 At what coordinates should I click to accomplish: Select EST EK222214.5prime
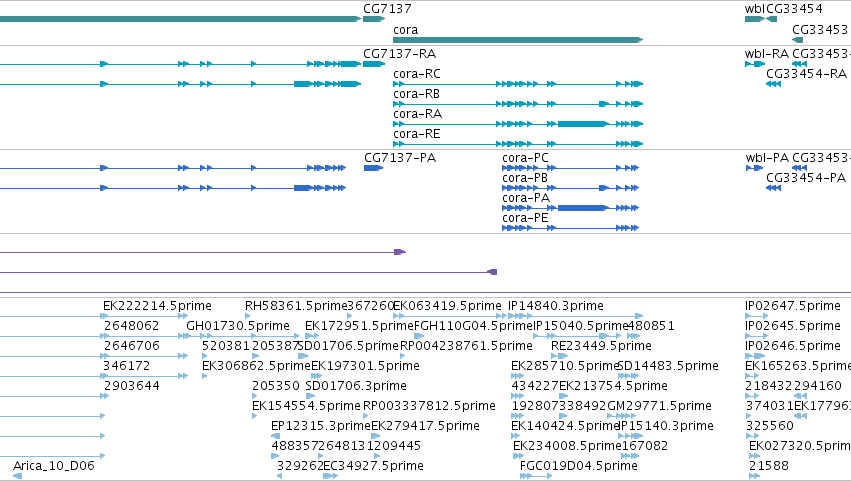[x=157, y=306]
